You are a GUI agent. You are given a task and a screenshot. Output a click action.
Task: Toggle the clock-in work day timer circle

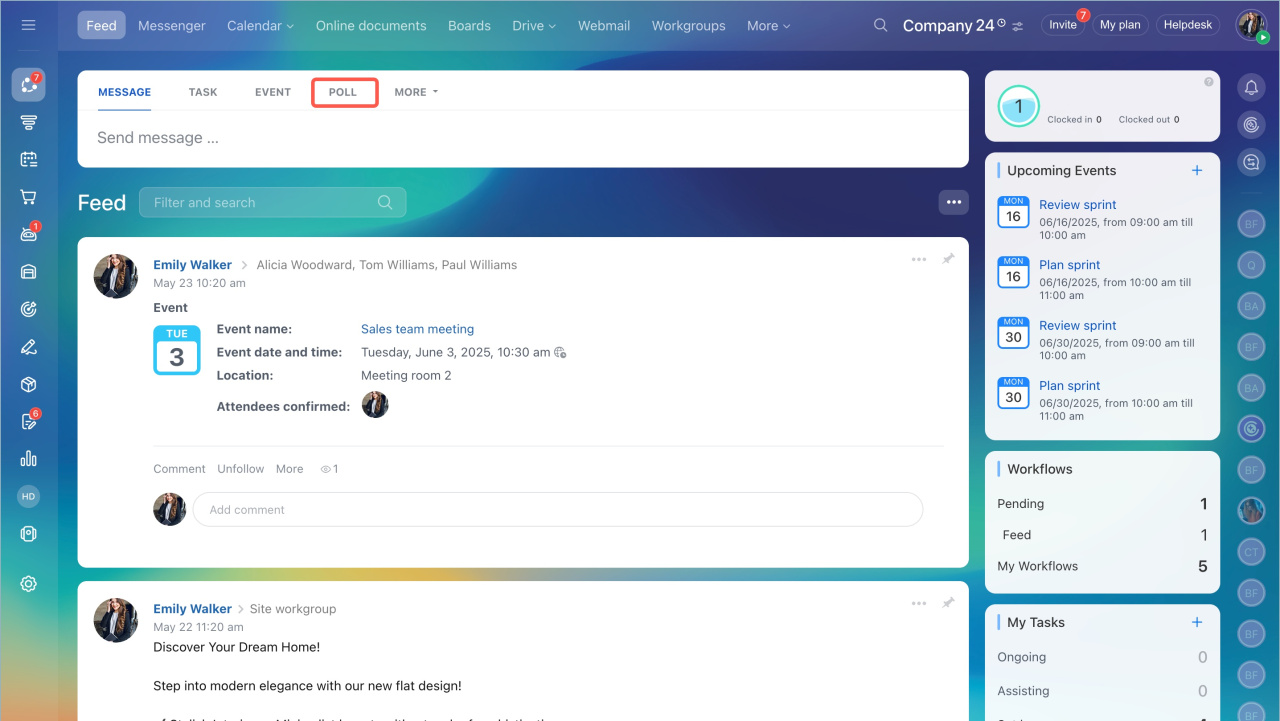point(1019,106)
